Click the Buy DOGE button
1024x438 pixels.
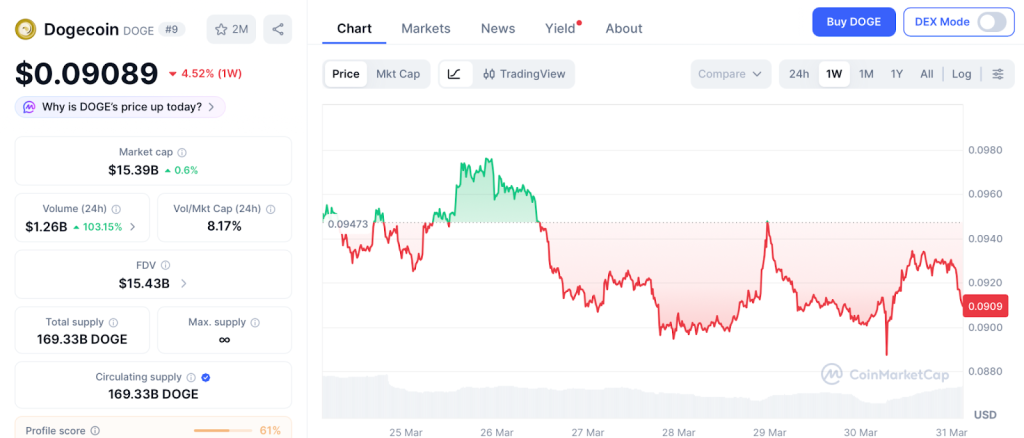point(853,22)
